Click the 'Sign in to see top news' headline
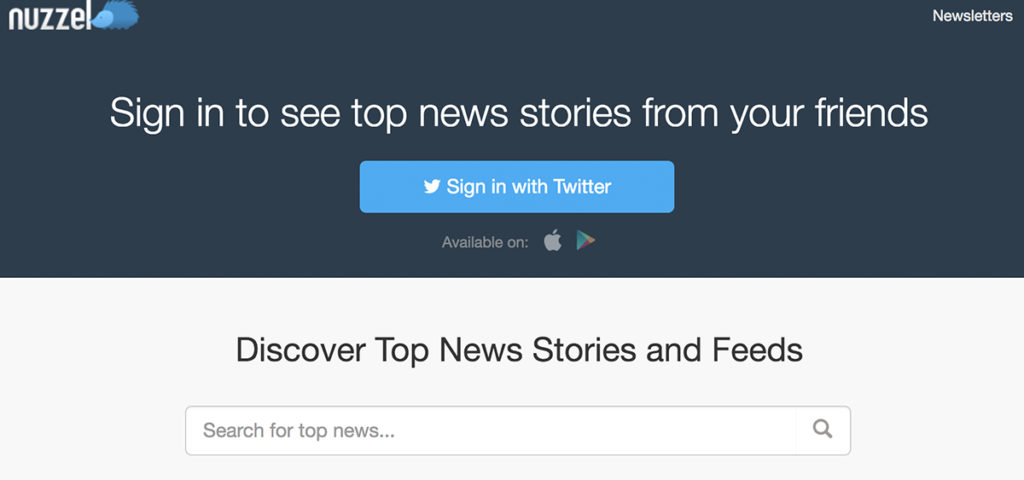 [x=518, y=112]
